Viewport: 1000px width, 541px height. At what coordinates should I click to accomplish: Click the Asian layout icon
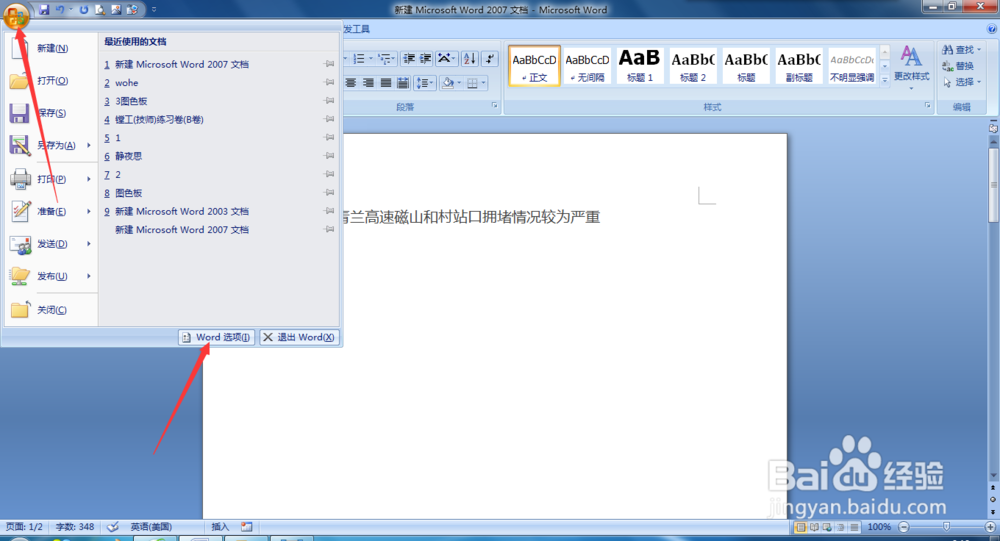446,59
